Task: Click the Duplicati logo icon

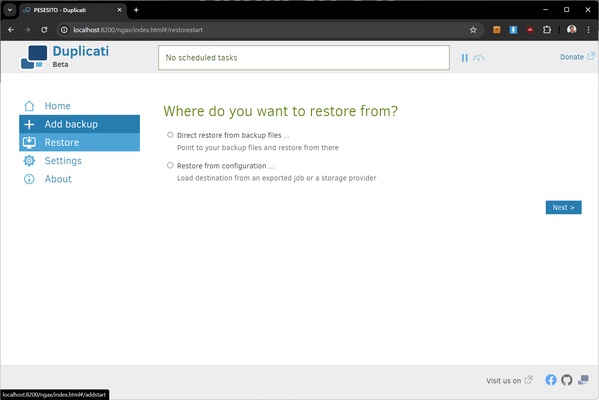Action: (x=34, y=57)
